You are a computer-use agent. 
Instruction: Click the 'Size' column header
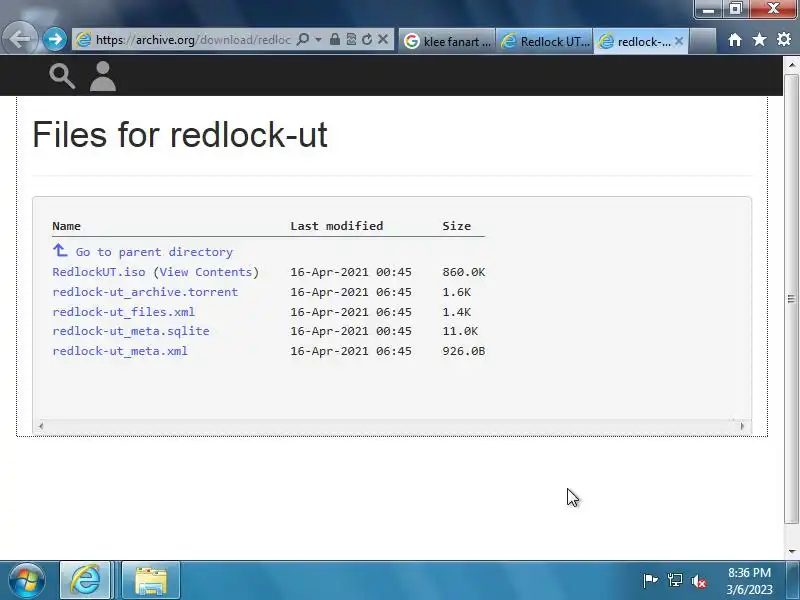(457, 226)
